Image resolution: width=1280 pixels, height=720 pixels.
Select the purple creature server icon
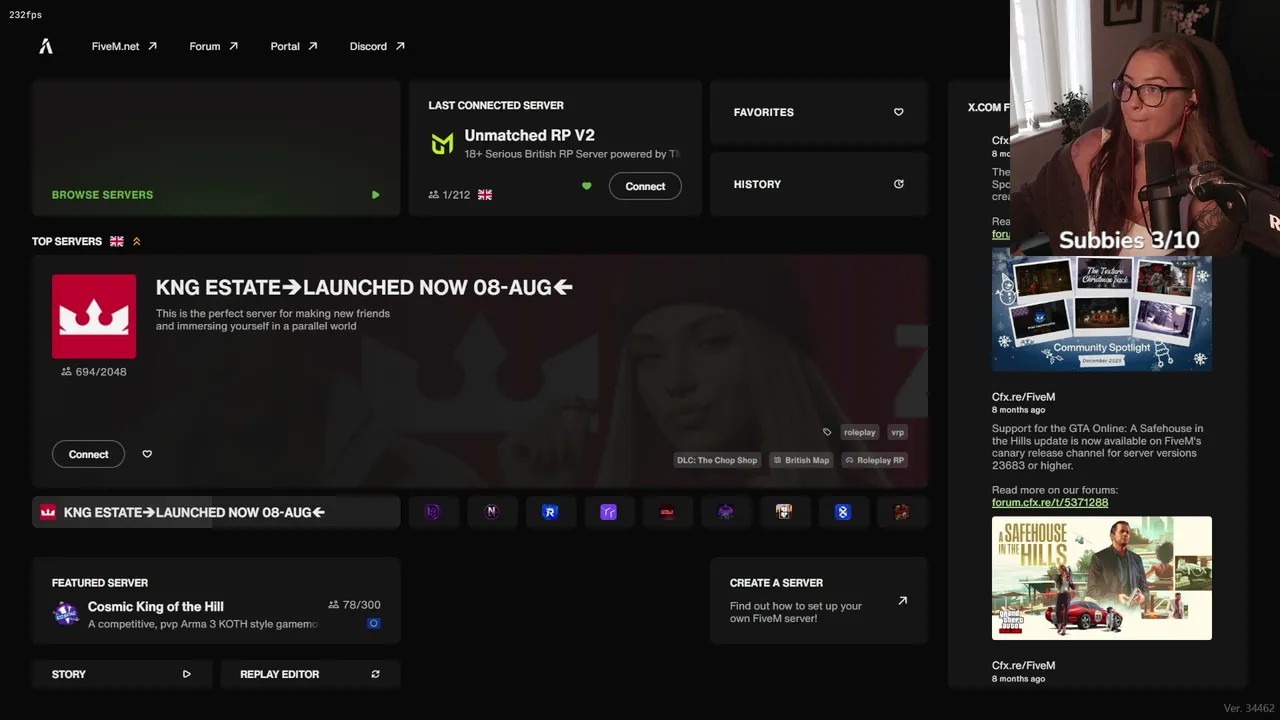coord(725,512)
